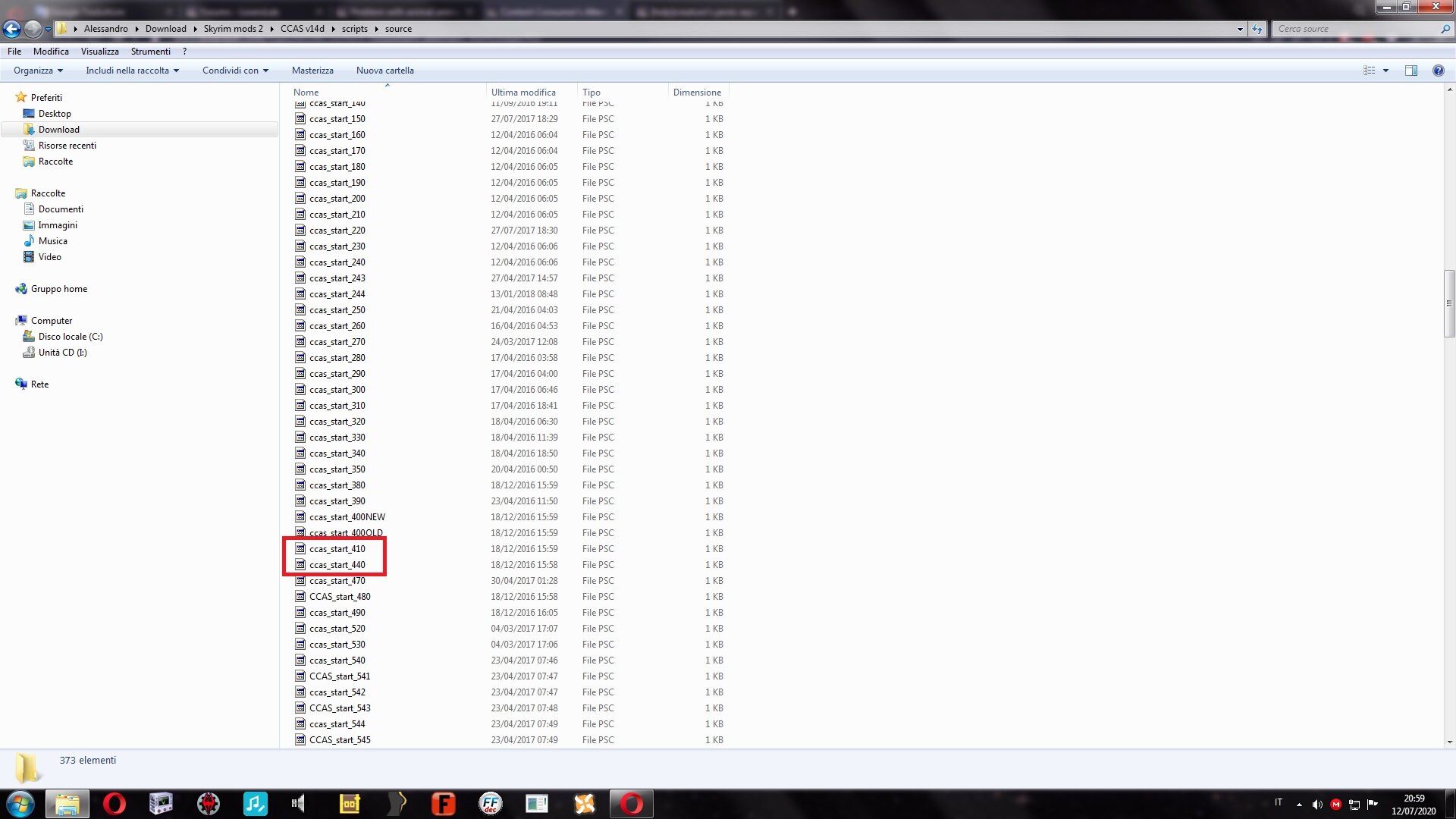Click the blue help icon
Viewport: 1456px width, 819px height.
tap(1438, 71)
